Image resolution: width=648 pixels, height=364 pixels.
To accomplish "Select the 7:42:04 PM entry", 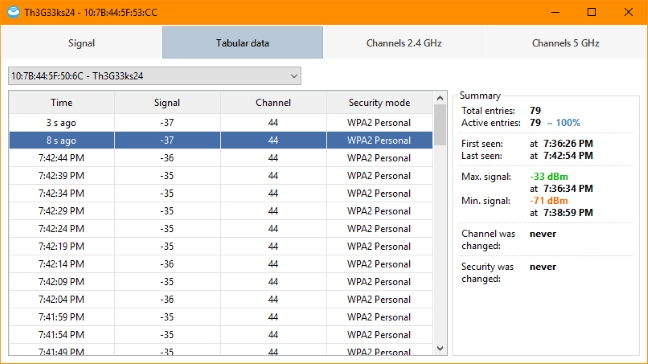I will pos(221,300).
